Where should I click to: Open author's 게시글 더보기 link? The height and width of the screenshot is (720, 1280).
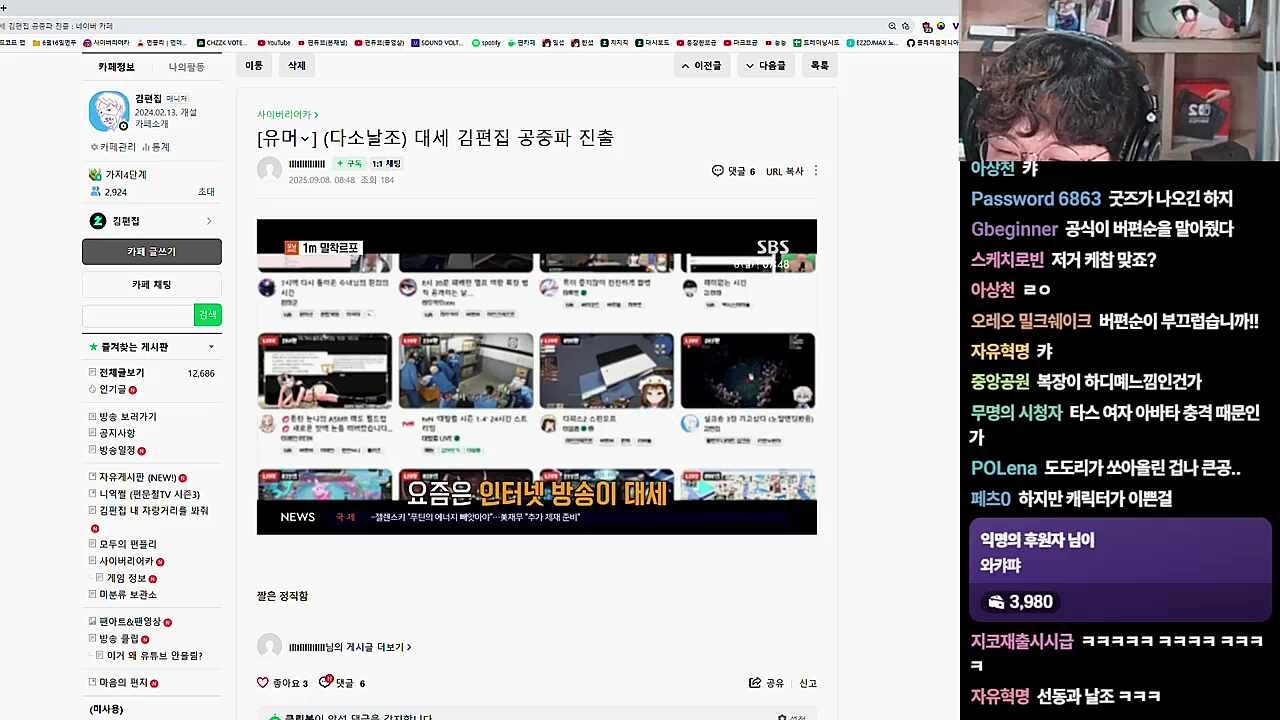[x=350, y=647]
